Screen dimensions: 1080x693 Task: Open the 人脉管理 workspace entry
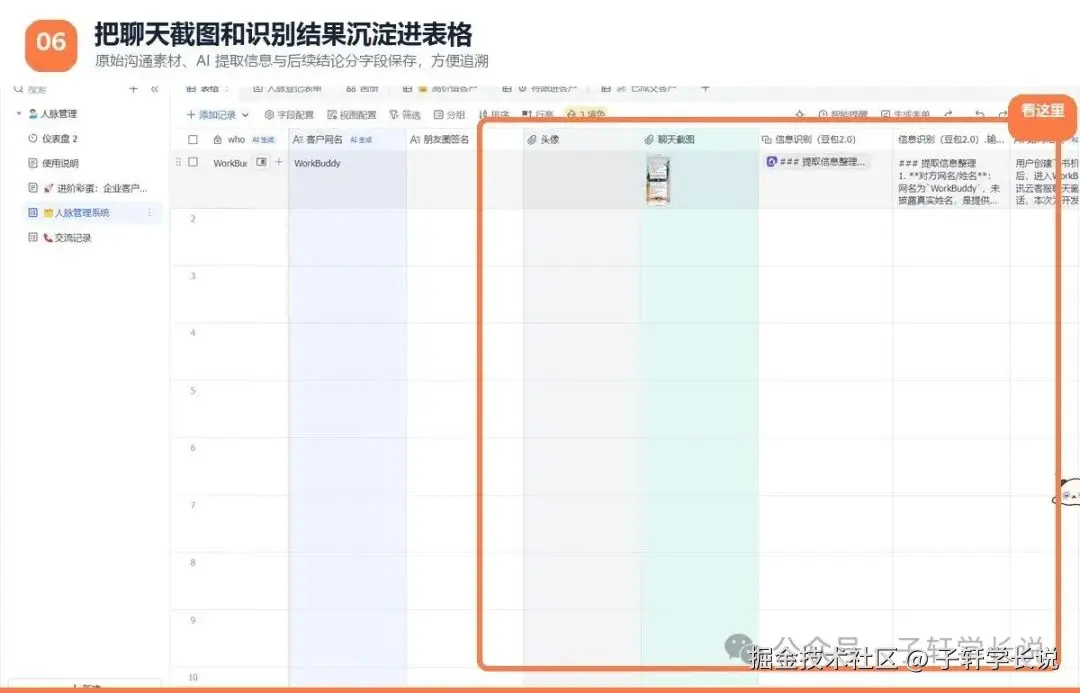pos(53,114)
